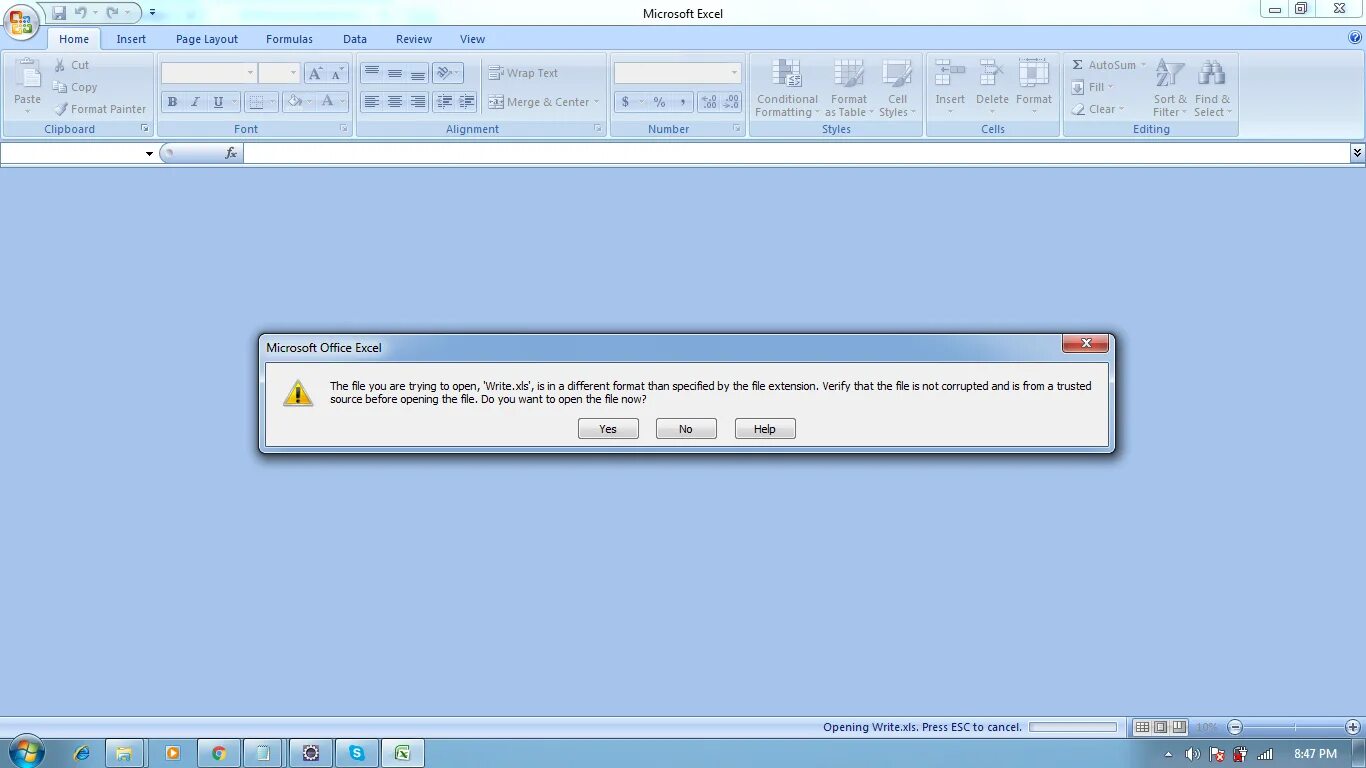Toggle Align Text Right
The width and height of the screenshot is (1366, 768).
[x=418, y=102]
